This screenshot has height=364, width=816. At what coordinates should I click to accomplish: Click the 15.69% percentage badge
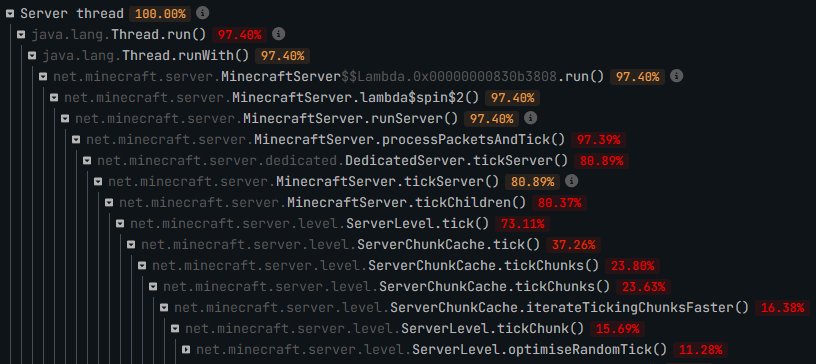pyautogui.click(x=617, y=329)
